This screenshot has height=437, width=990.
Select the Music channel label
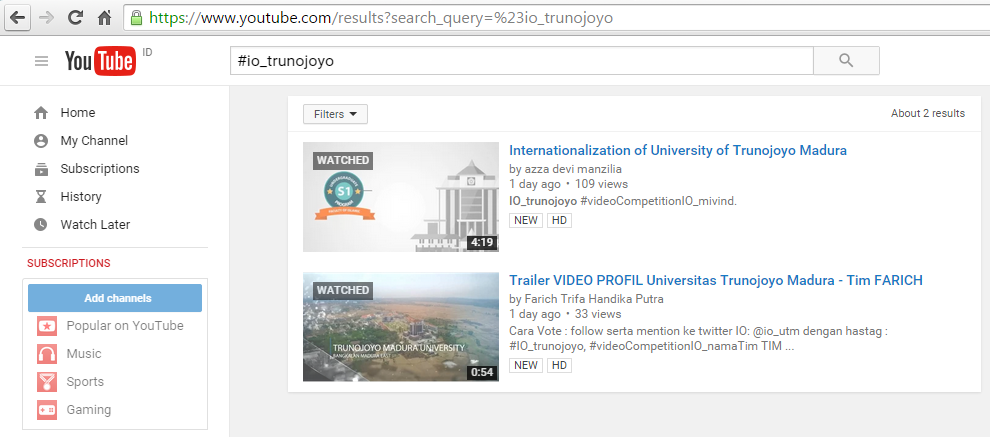pyautogui.click(x=84, y=354)
